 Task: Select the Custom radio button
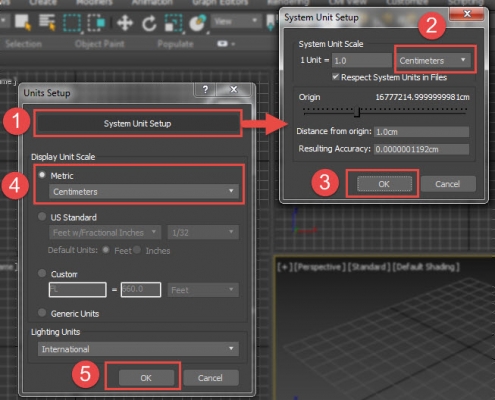pyautogui.click(x=42, y=273)
